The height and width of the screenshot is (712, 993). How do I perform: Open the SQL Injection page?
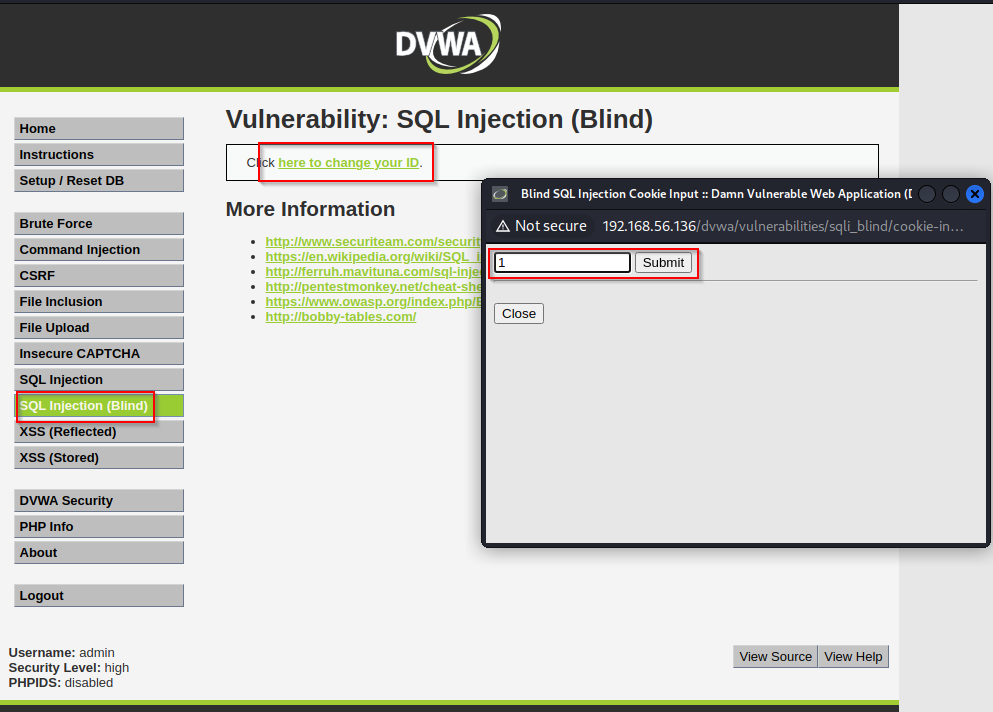tap(99, 379)
